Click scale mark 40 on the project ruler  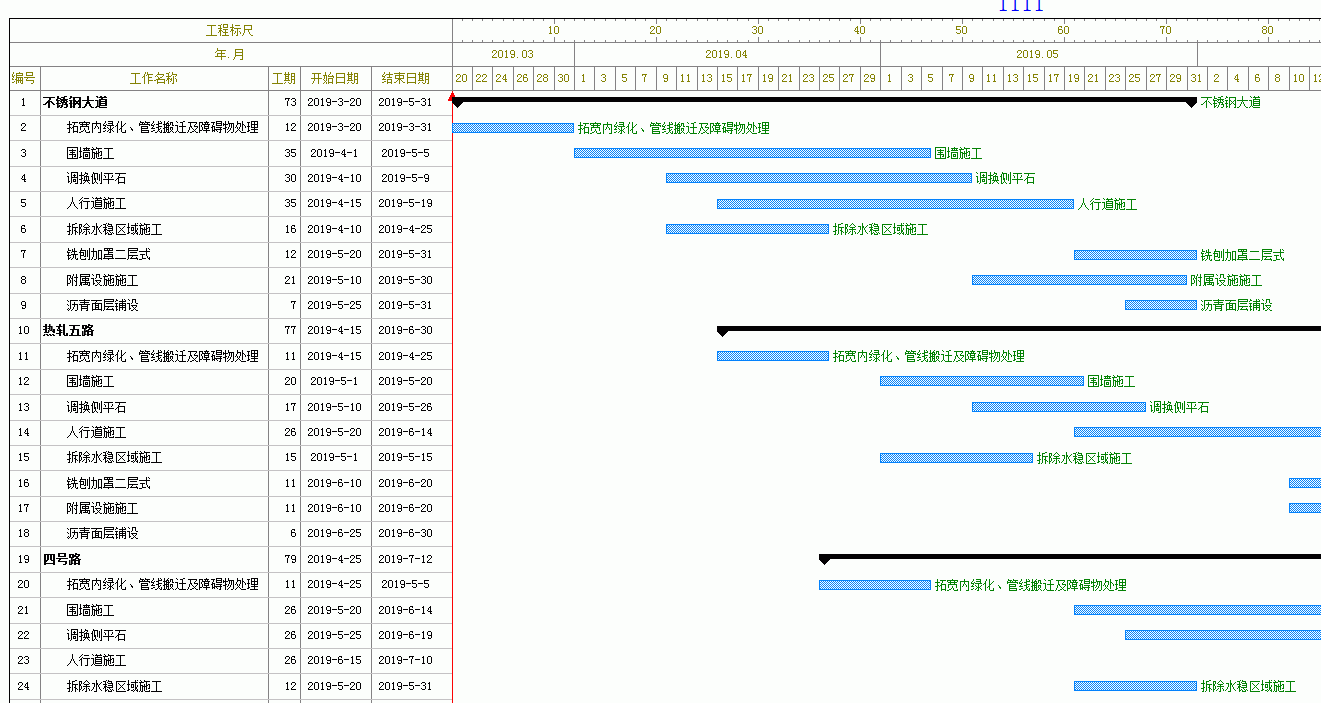(860, 30)
